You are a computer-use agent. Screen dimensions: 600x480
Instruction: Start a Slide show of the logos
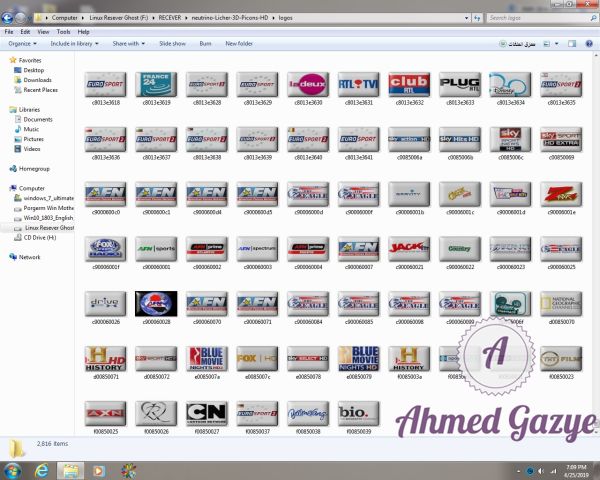coord(172,44)
